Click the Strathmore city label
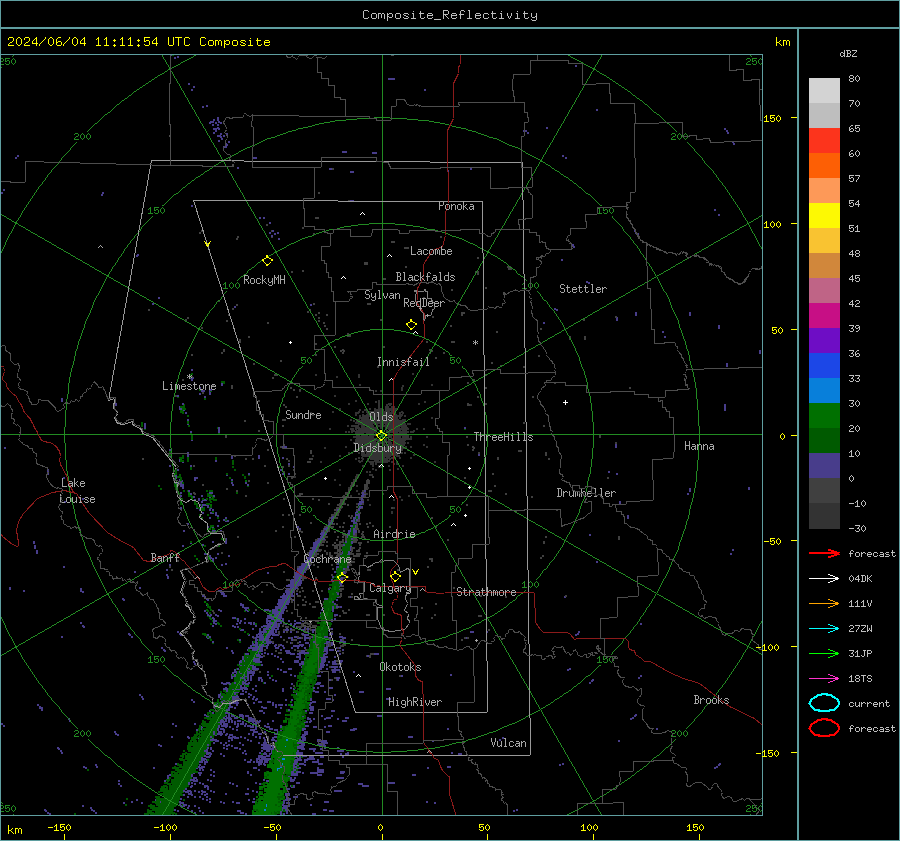The image size is (900, 841). [486, 592]
